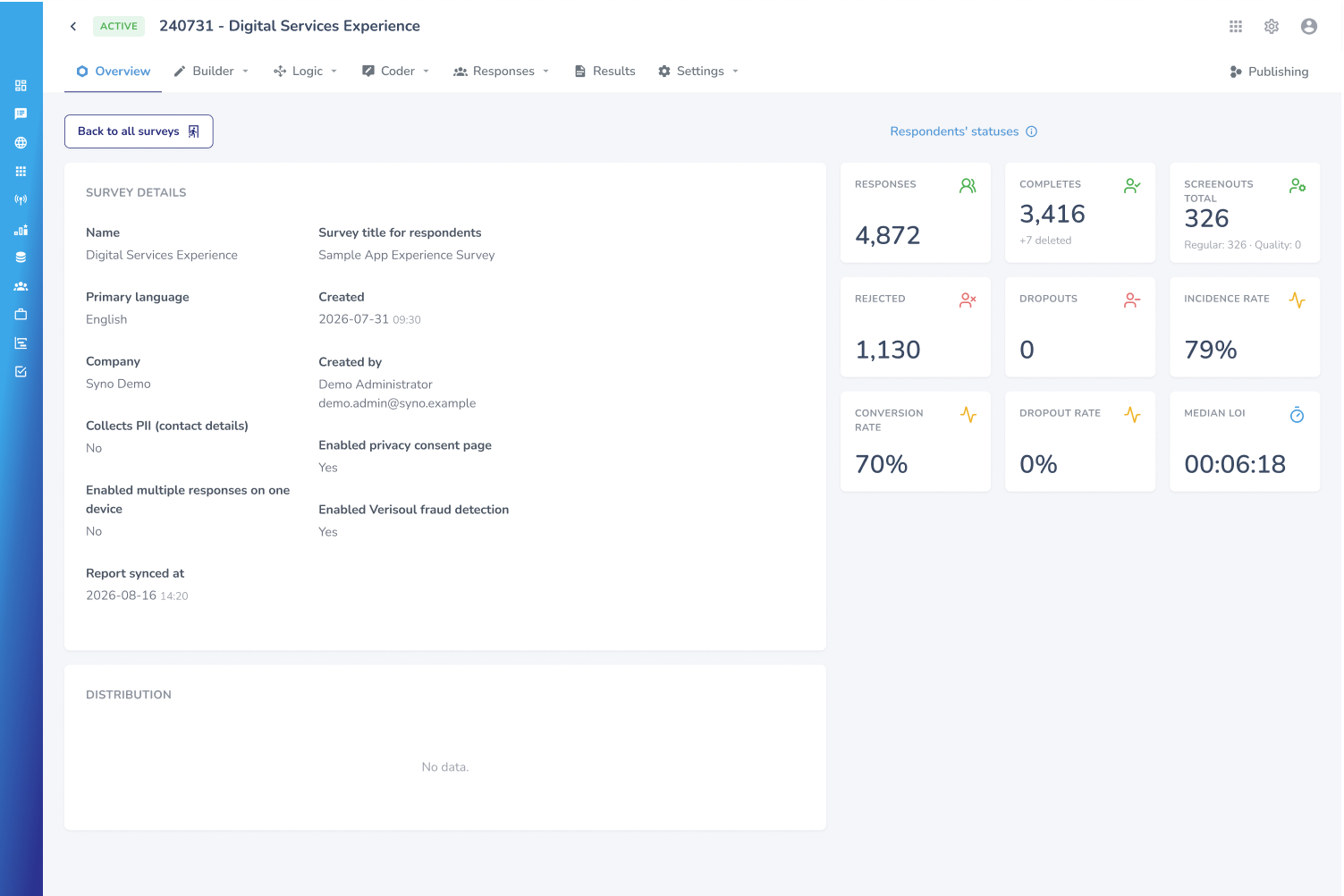Viewport: 1344px width, 896px height.
Task: Click the Responses total 4,872
Action: [x=888, y=235]
